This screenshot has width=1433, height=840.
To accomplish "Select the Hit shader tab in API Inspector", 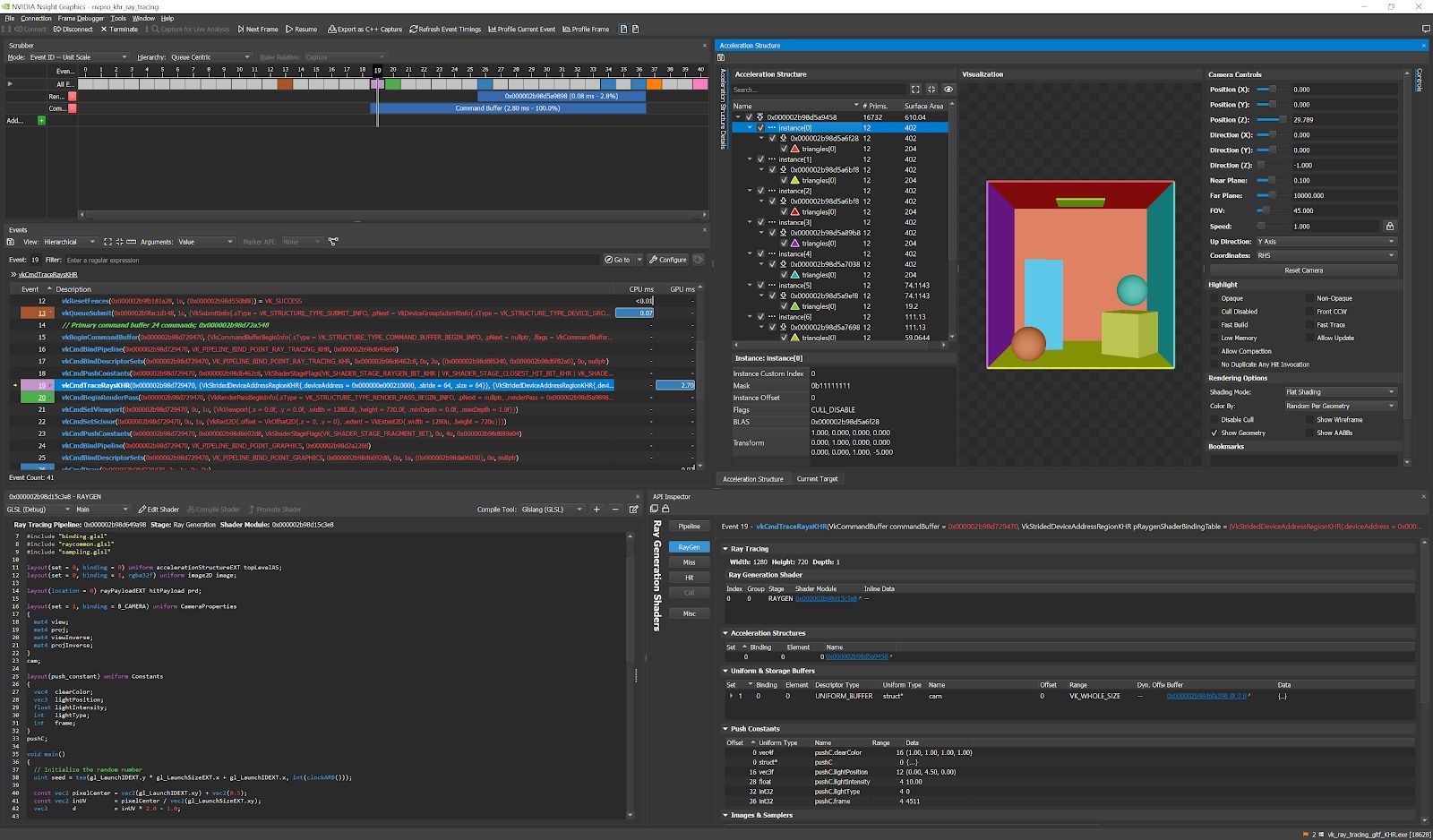I will [x=689, y=578].
